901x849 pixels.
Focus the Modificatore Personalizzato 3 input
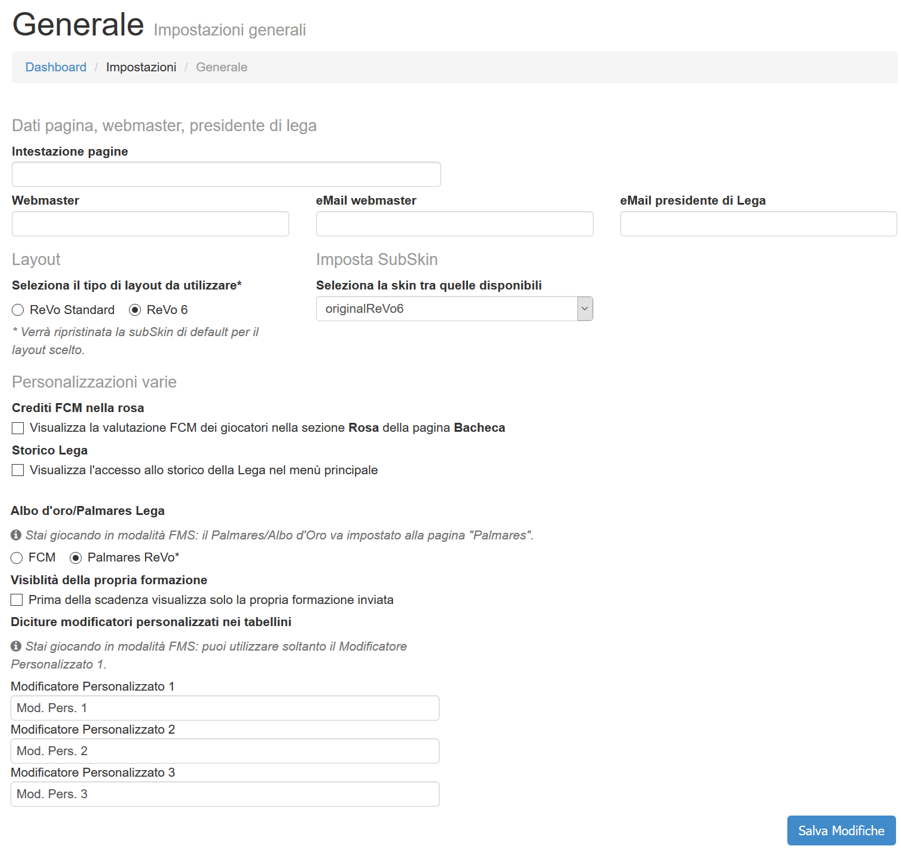point(225,794)
